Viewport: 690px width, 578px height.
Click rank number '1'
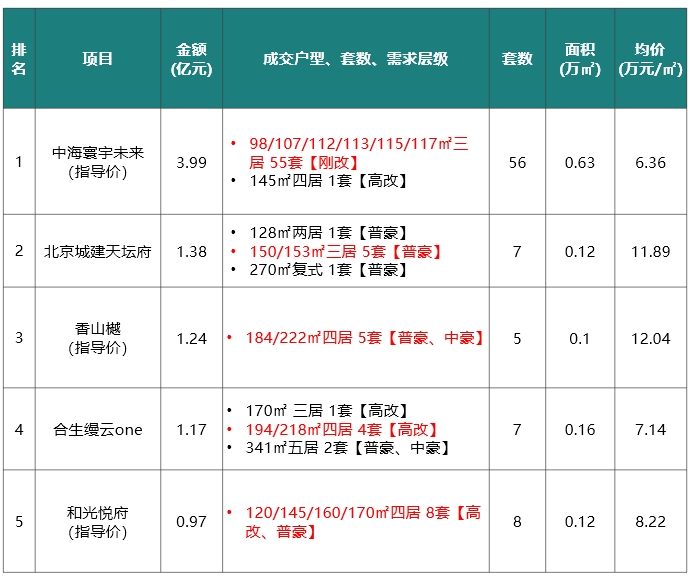click(x=18, y=162)
